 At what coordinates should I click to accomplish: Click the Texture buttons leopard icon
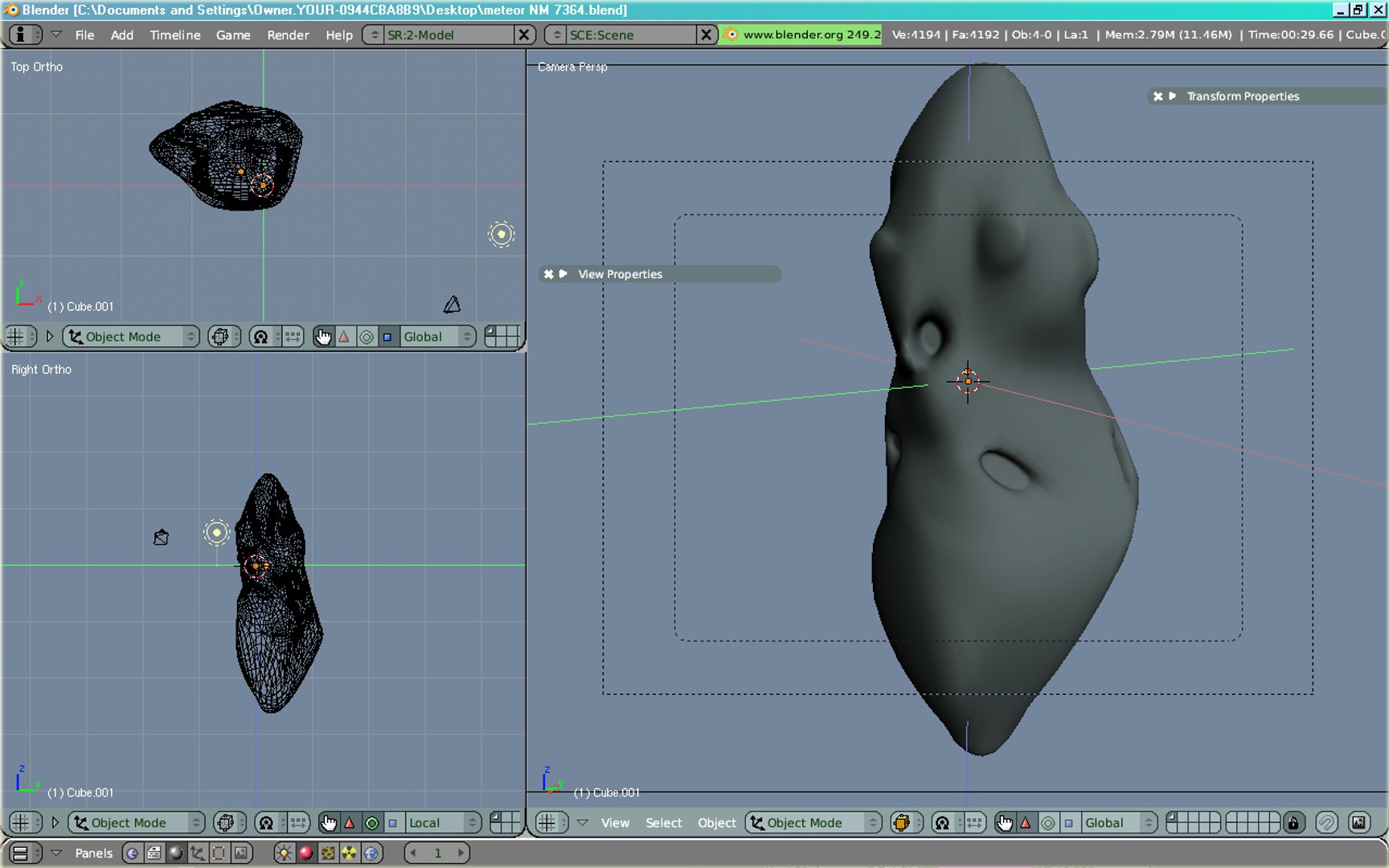pos(328,853)
